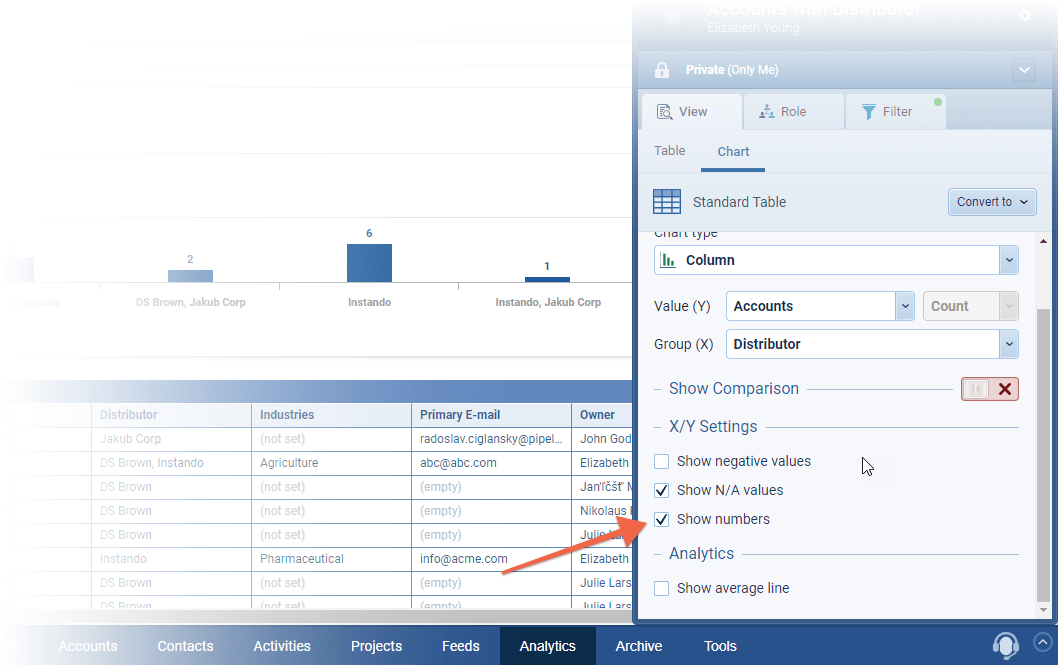Switch to the Table sub-tab
This screenshot has width=1058, height=665.
click(669, 151)
